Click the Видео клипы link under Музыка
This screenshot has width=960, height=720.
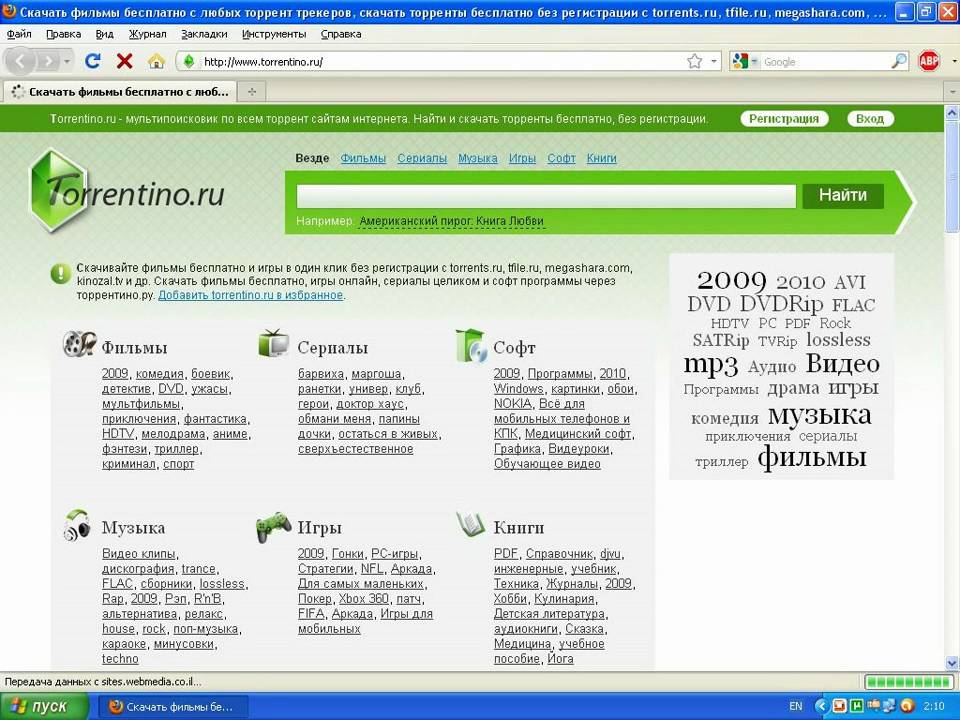(x=138, y=553)
